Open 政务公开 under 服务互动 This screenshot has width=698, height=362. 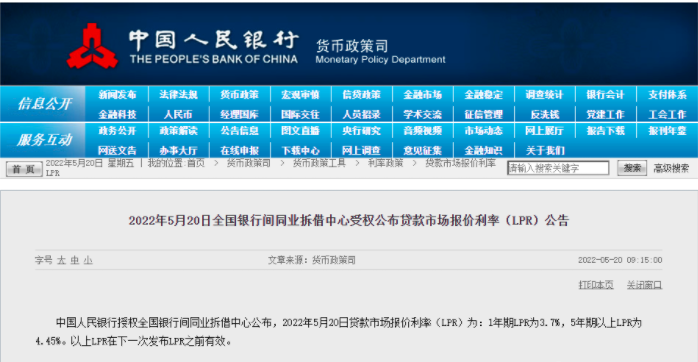[117, 131]
